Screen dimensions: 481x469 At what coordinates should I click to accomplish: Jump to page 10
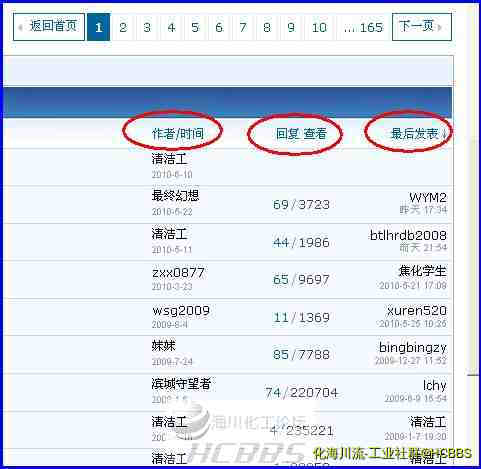319,27
